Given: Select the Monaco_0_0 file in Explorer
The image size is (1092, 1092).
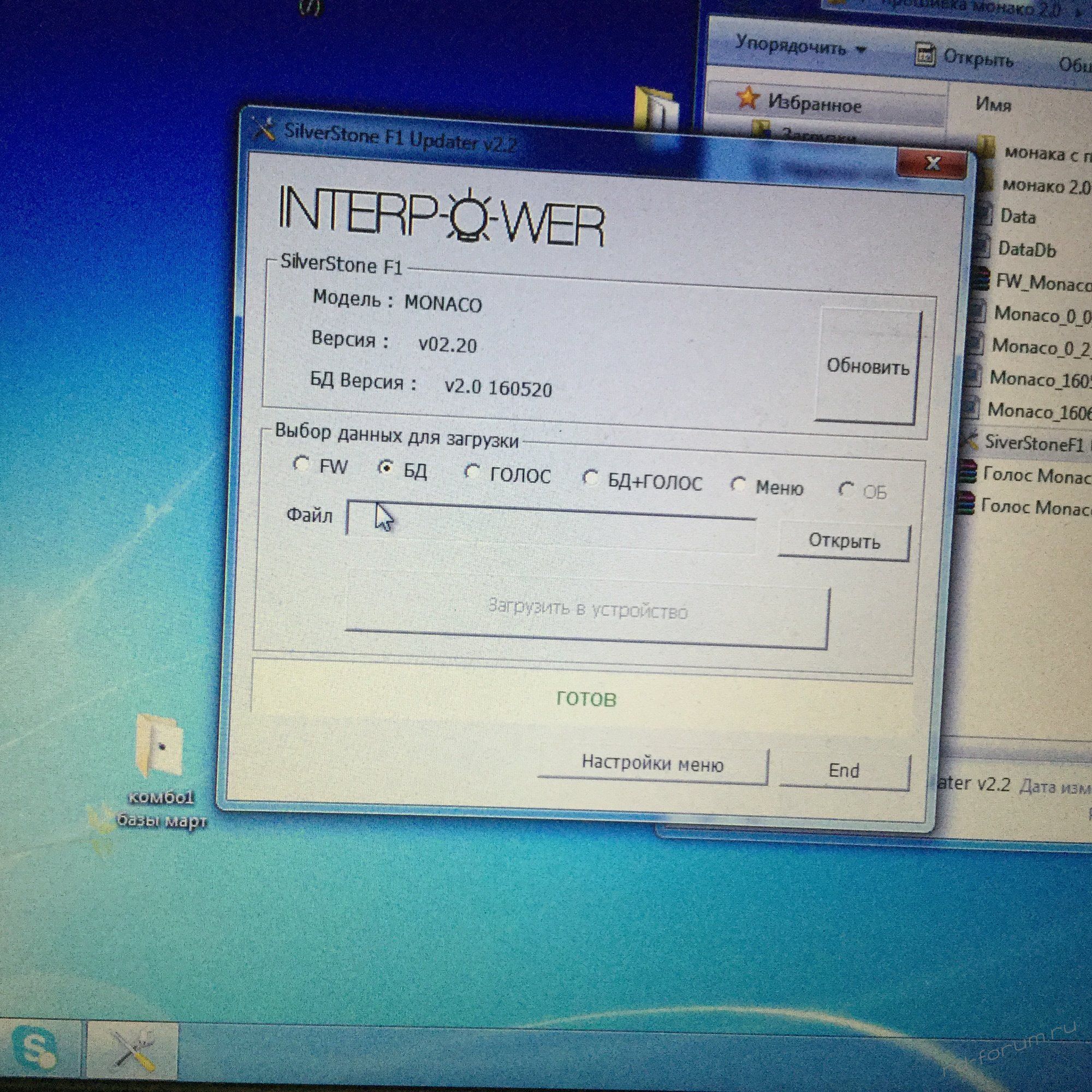Looking at the screenshot, I should click(1042, 314).
